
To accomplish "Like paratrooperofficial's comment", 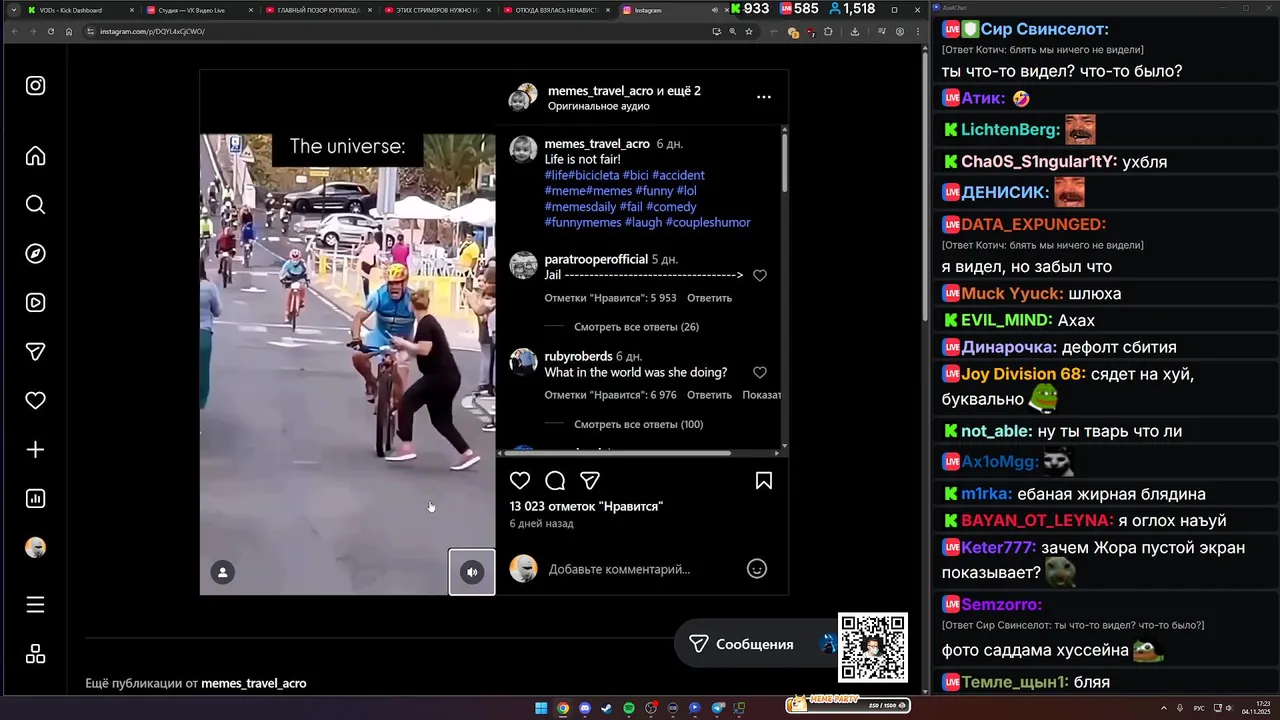I will point(760,275).
